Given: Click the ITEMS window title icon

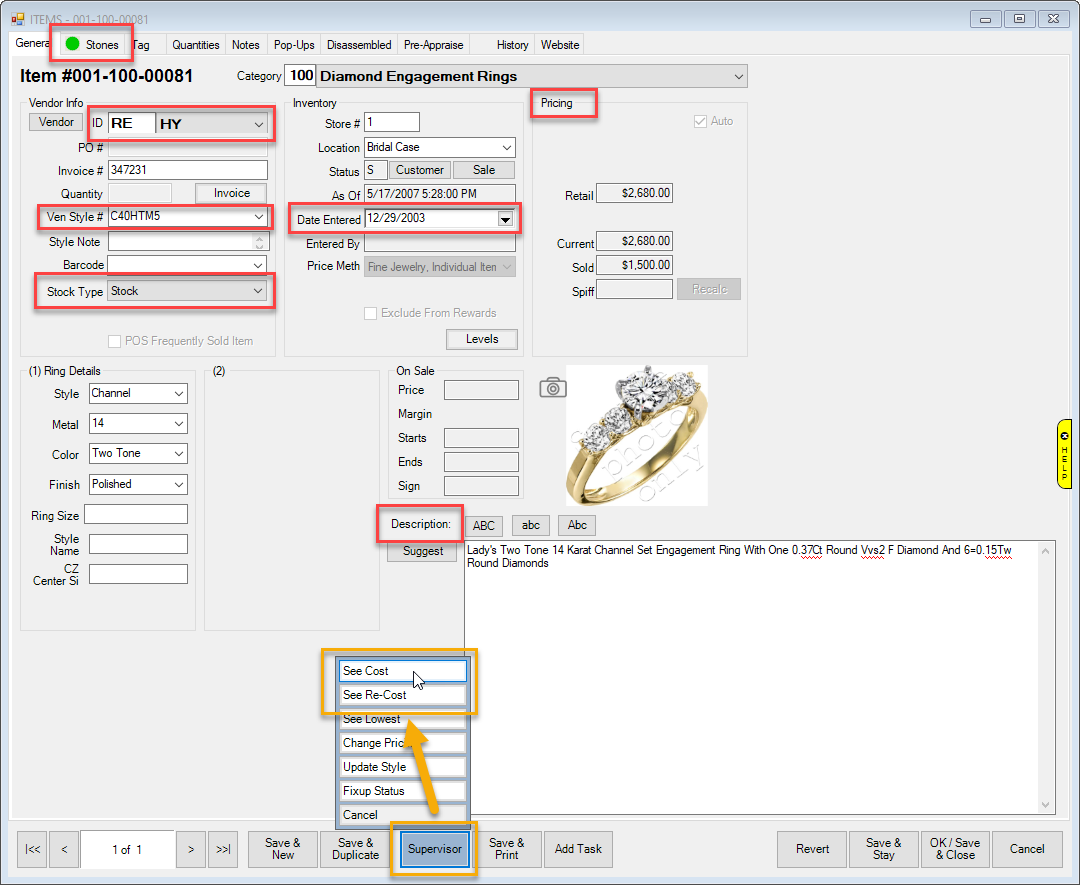Looking at the screenshot, I should coord(17,18).
